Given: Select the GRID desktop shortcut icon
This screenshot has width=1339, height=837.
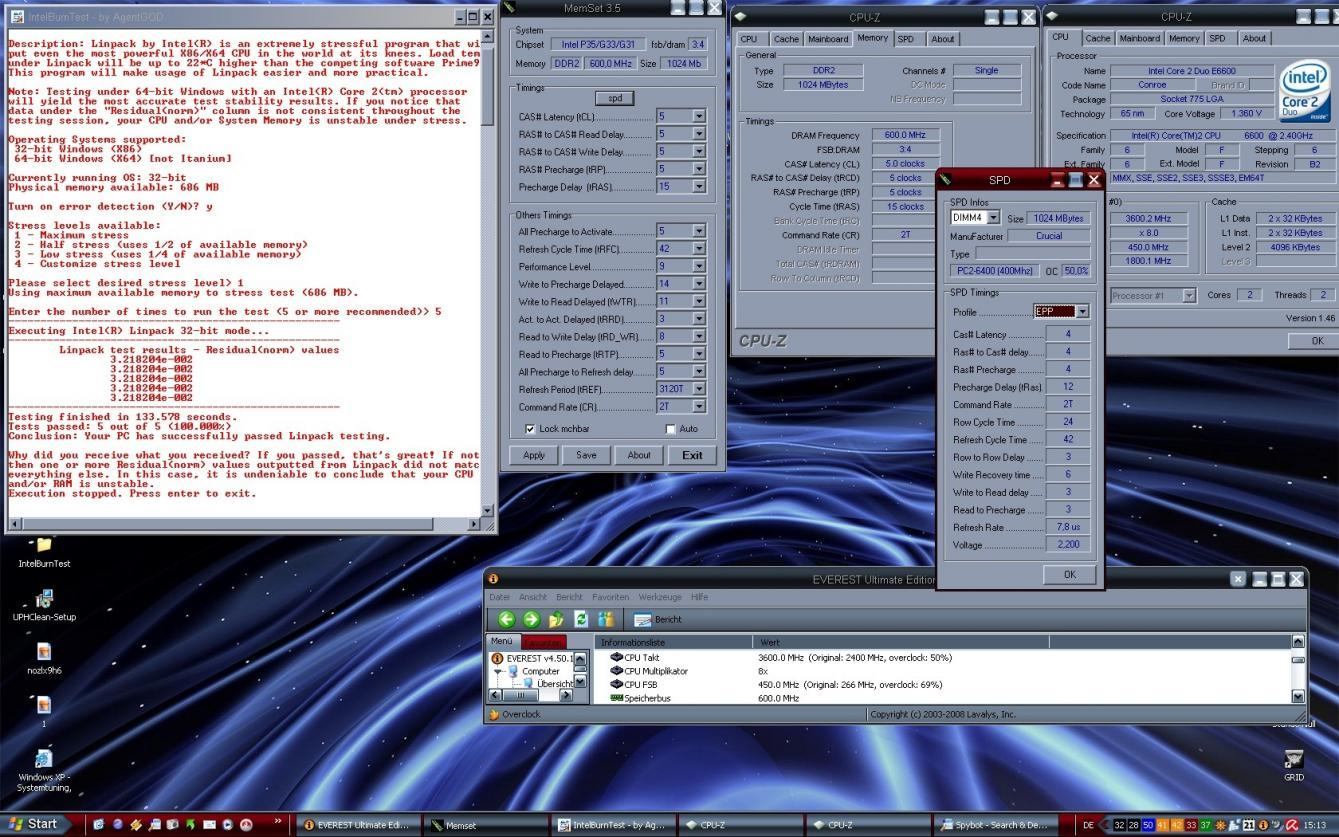Looking at the screenshot, I should pos(1294,759).
